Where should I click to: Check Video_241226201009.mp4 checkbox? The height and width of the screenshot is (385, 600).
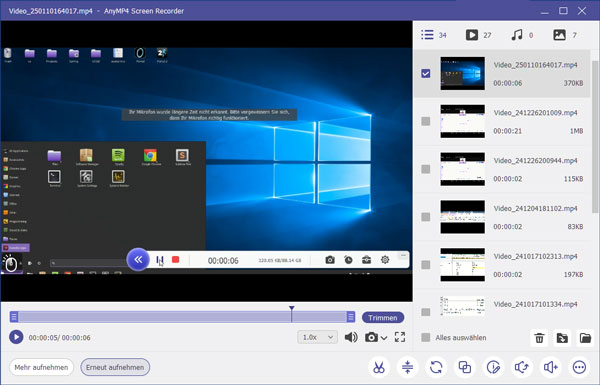[426, 121]
